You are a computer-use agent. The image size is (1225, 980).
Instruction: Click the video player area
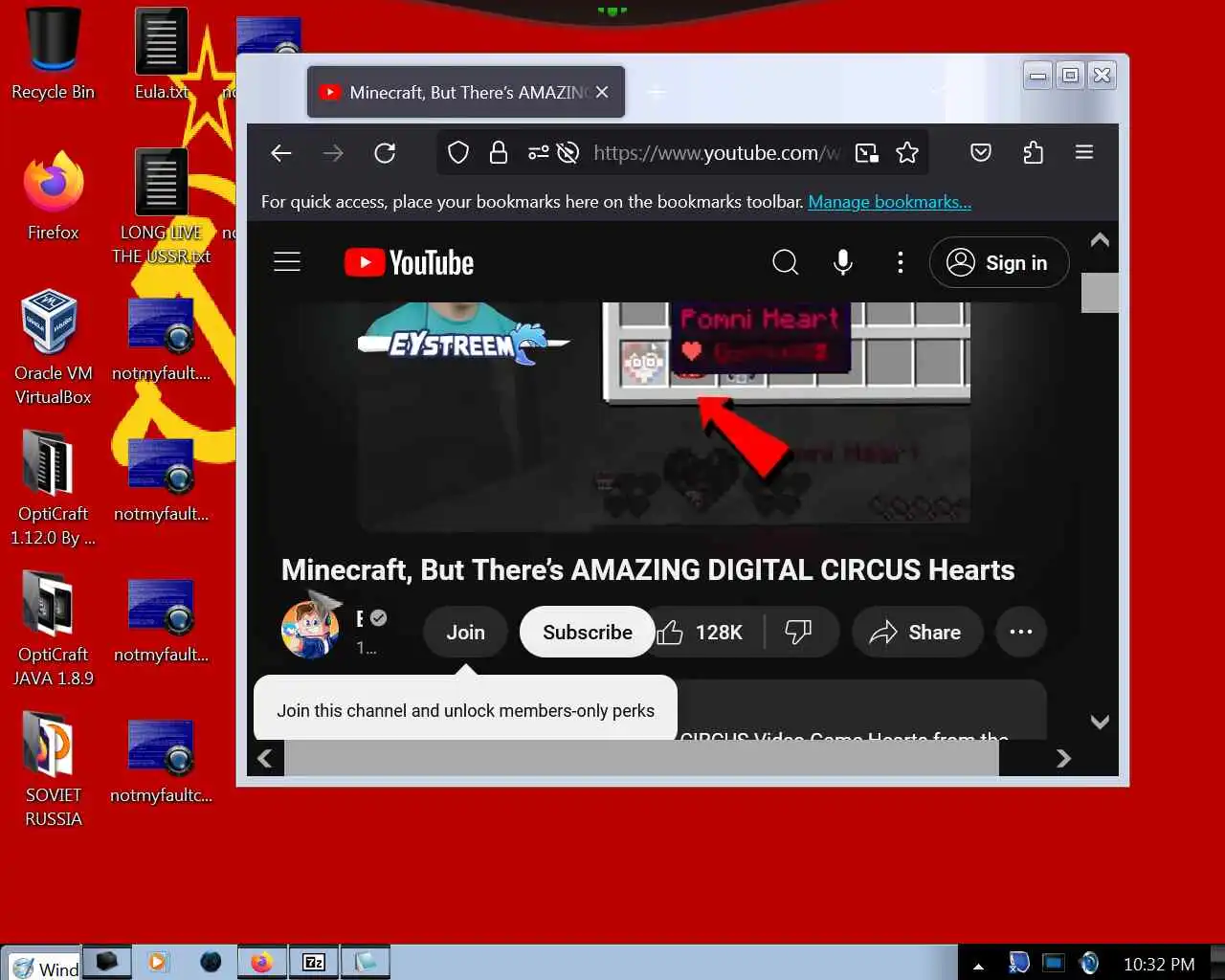[x=664, y=415]
